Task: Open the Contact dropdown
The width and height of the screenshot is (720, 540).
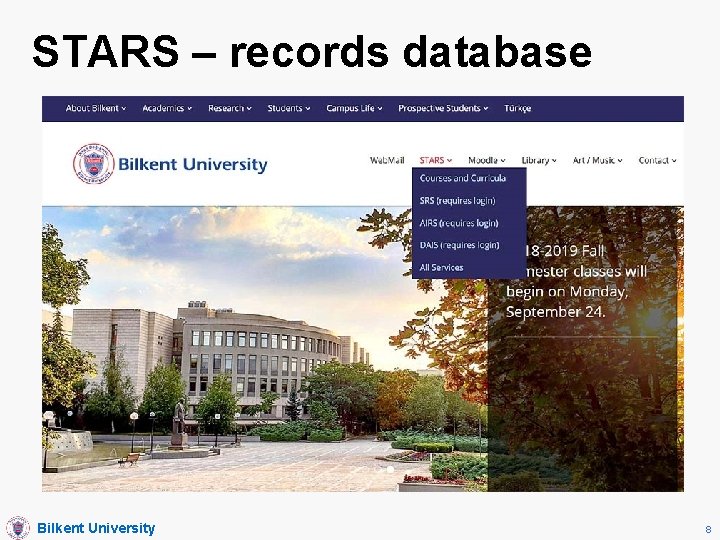Action: click(657, 160)
